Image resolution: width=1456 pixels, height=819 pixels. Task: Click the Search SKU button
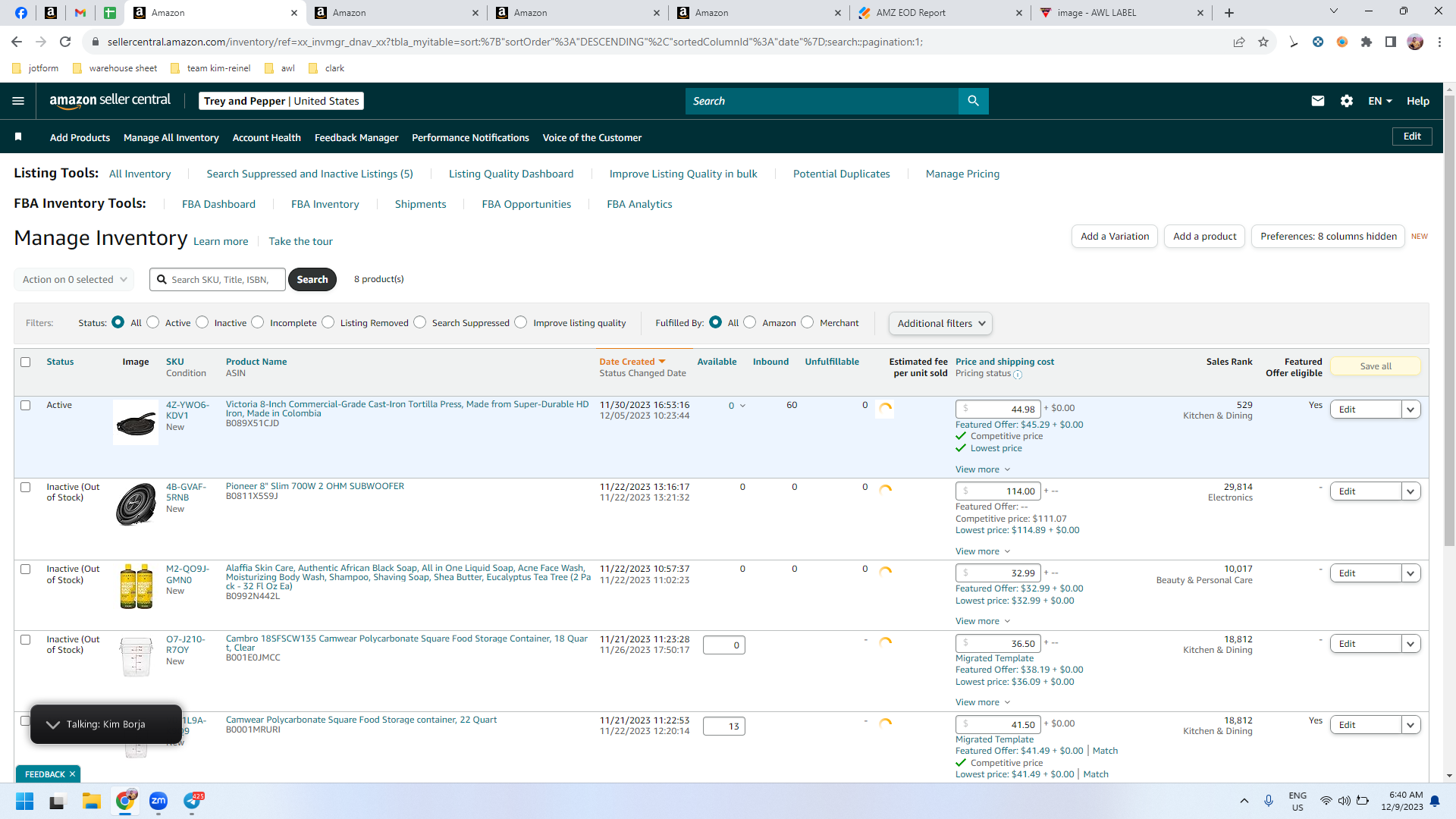click(x=312, y=279)
